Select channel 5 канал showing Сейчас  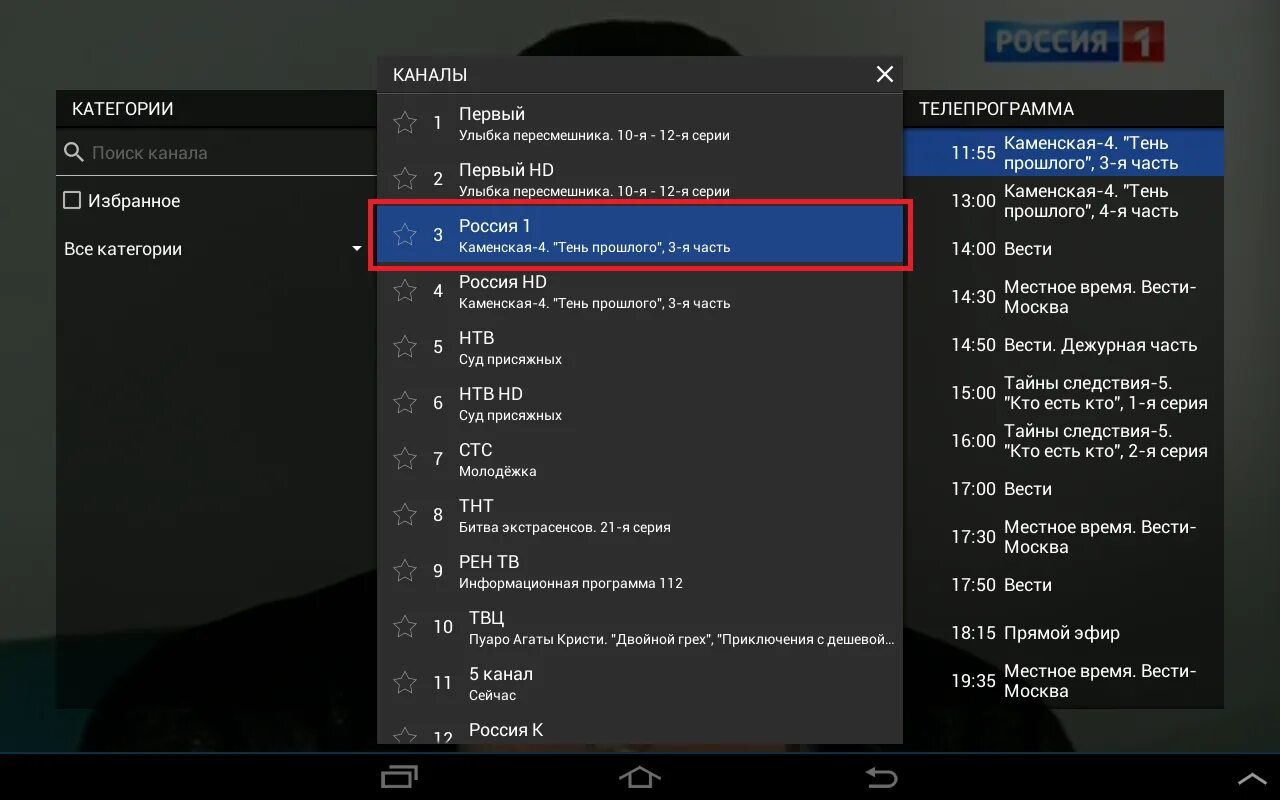pos(640,684)
